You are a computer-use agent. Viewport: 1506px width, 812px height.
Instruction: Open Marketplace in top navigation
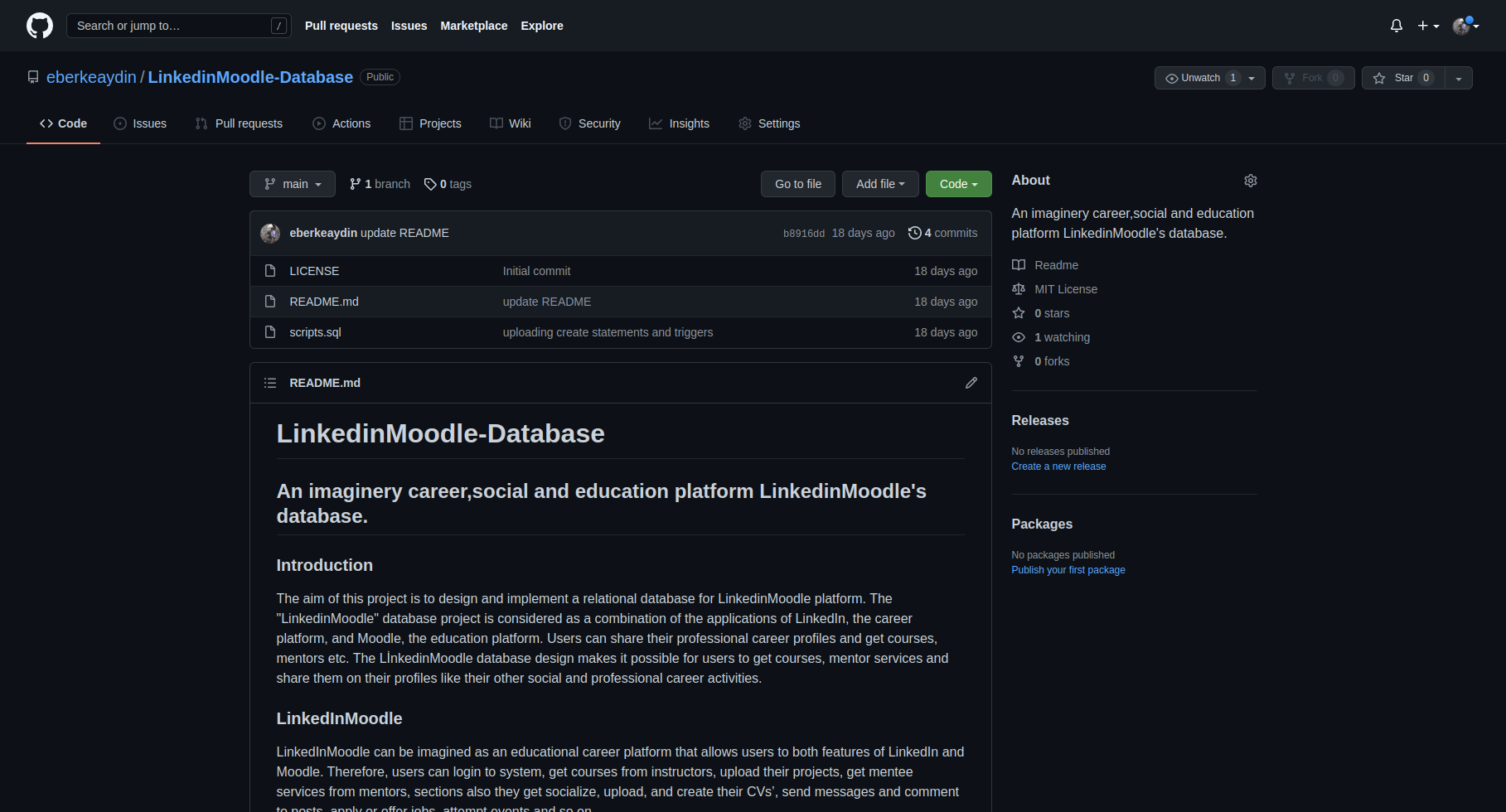(473, 26)
